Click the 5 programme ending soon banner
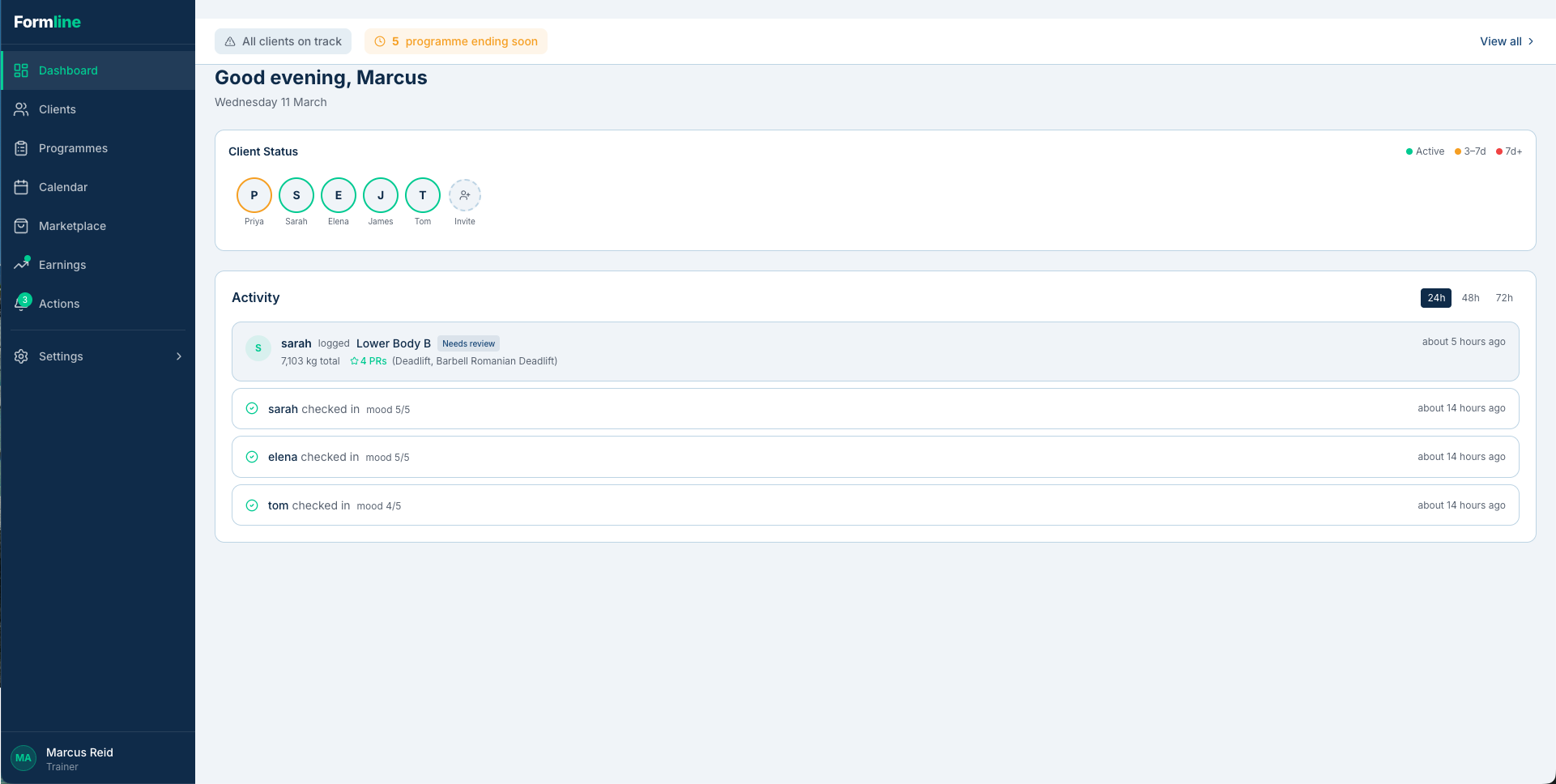 pyautogui.click(x=456, y=40)
